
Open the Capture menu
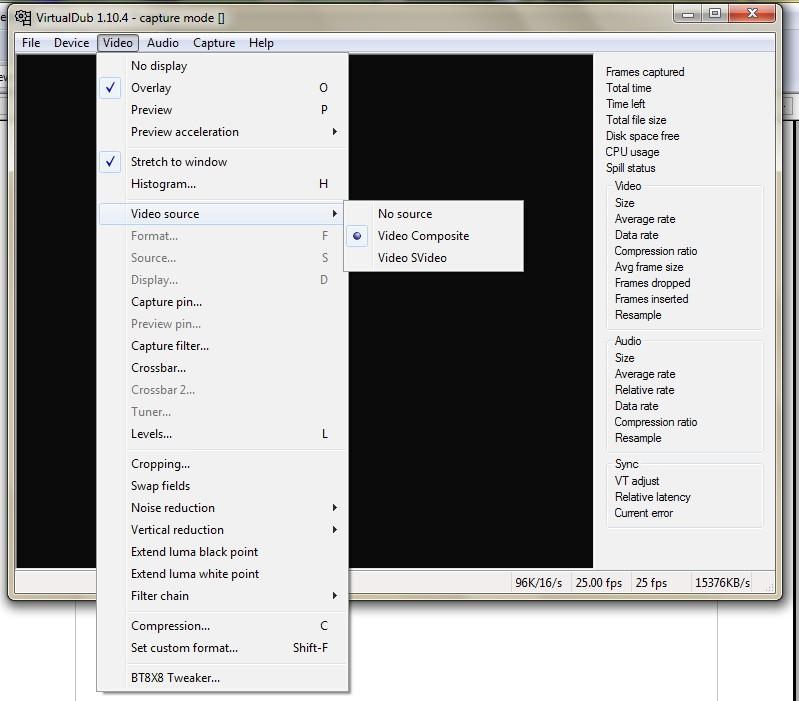(x=214, y=43)
